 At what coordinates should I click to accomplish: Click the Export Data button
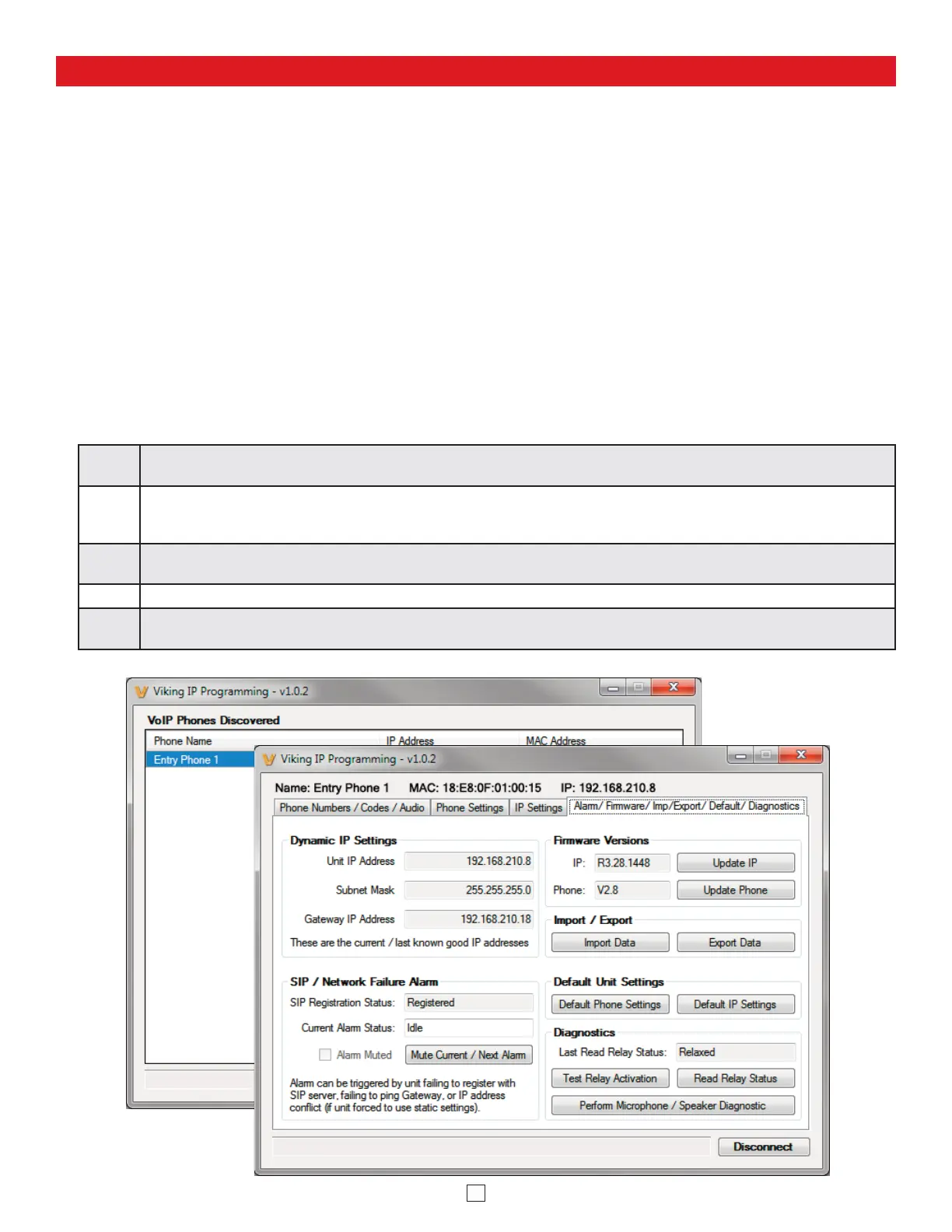tap(735, 943)
